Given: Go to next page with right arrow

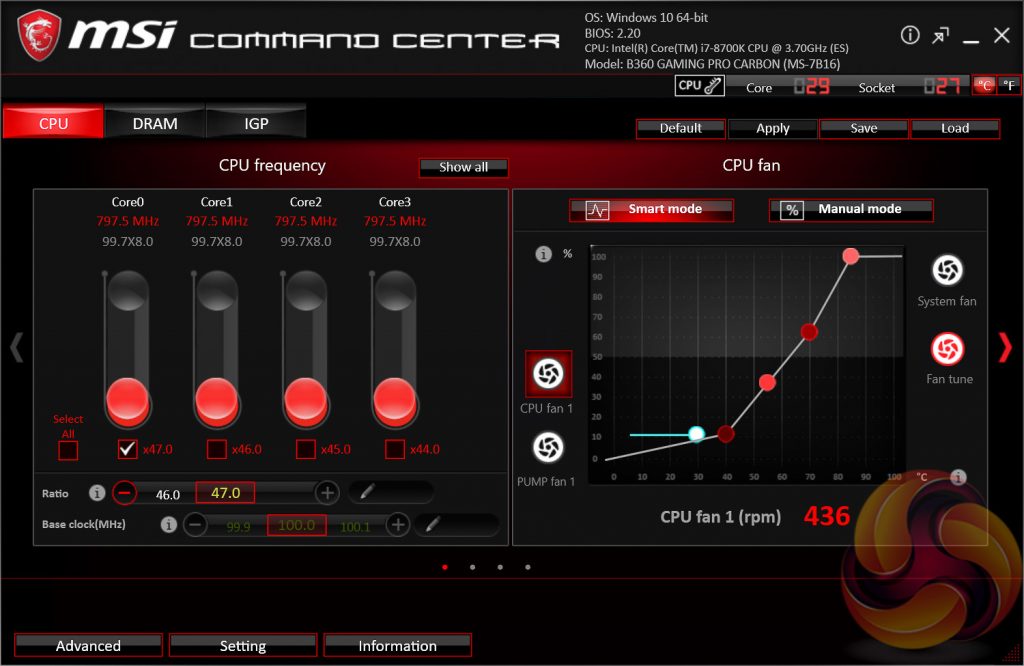Looking at the screenshot, I should (1005, 347).
